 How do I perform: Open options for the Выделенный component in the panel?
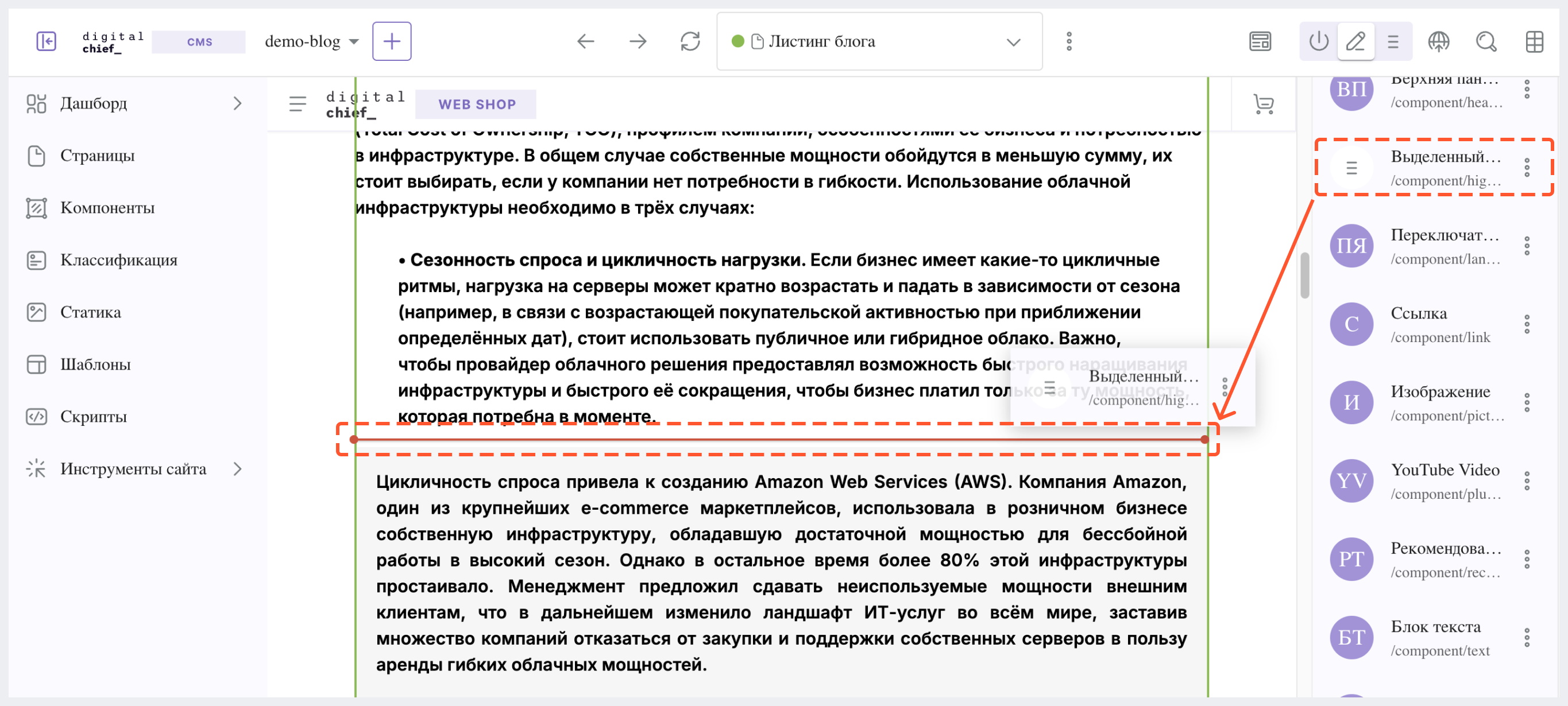(1527, 168)
